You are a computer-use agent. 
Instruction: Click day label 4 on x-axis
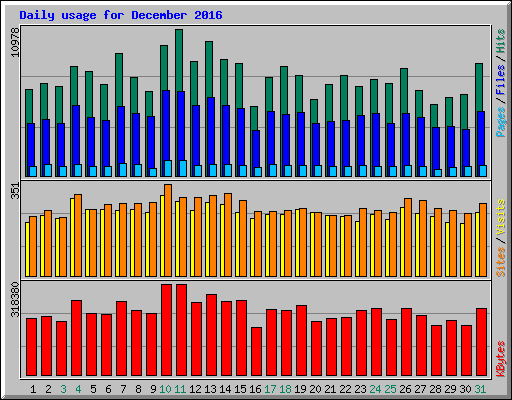[x=78, y=389]
